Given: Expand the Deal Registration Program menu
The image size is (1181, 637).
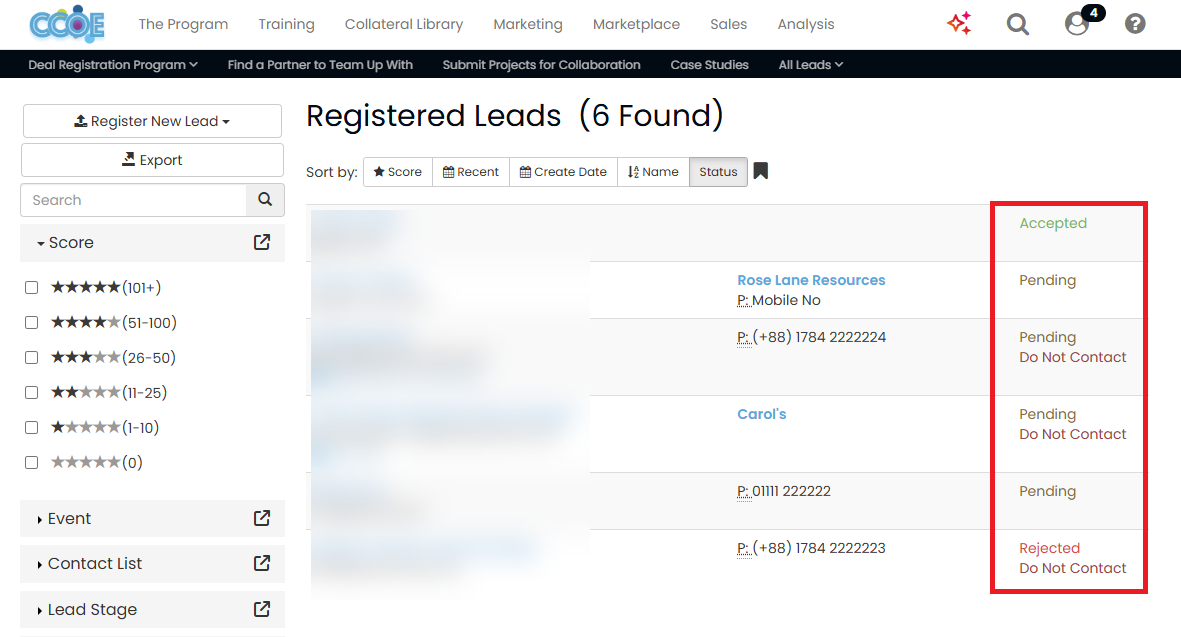Looking at the screenshot, I should pos(113,65).
